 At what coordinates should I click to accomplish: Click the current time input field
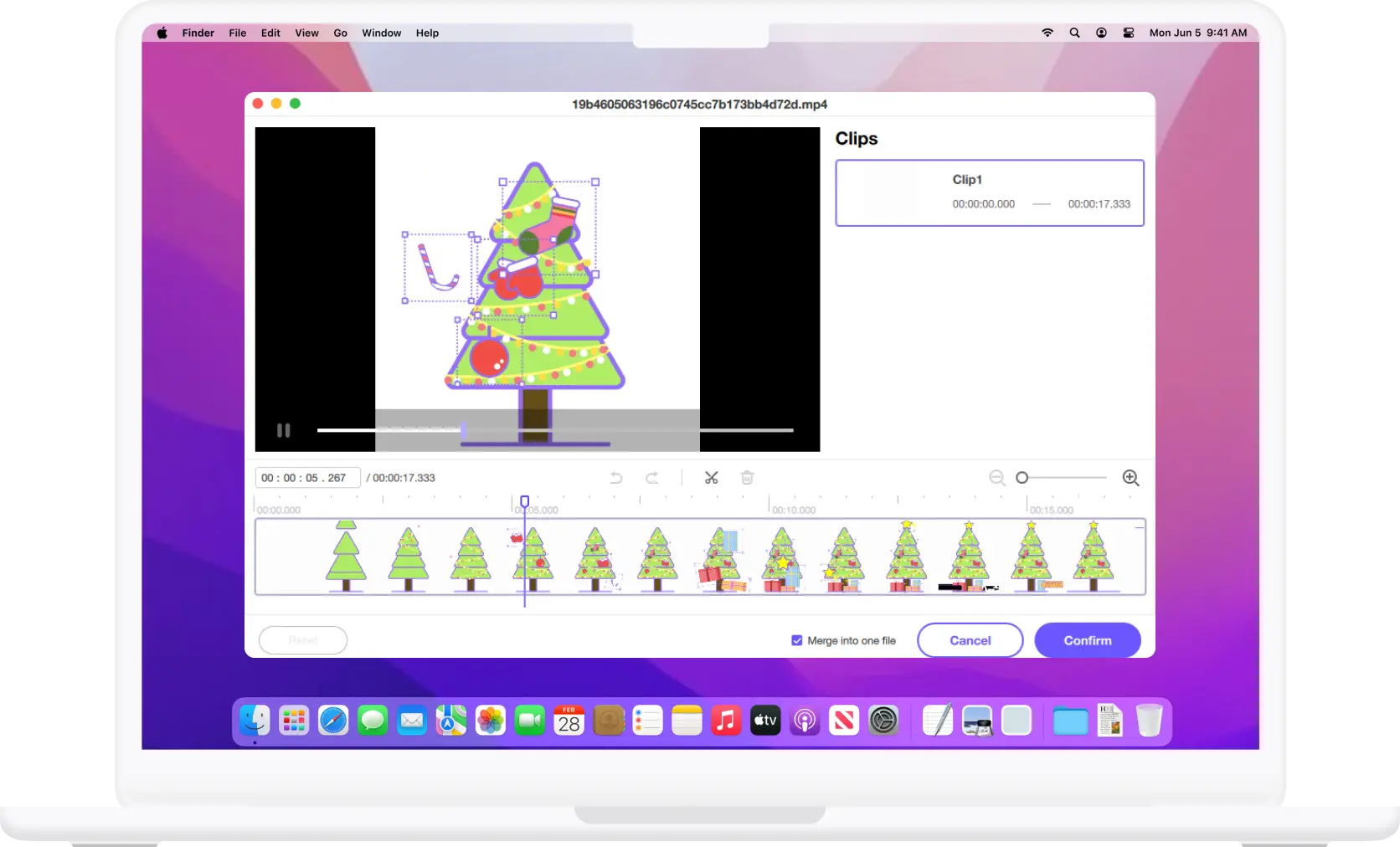click(307, 478)
